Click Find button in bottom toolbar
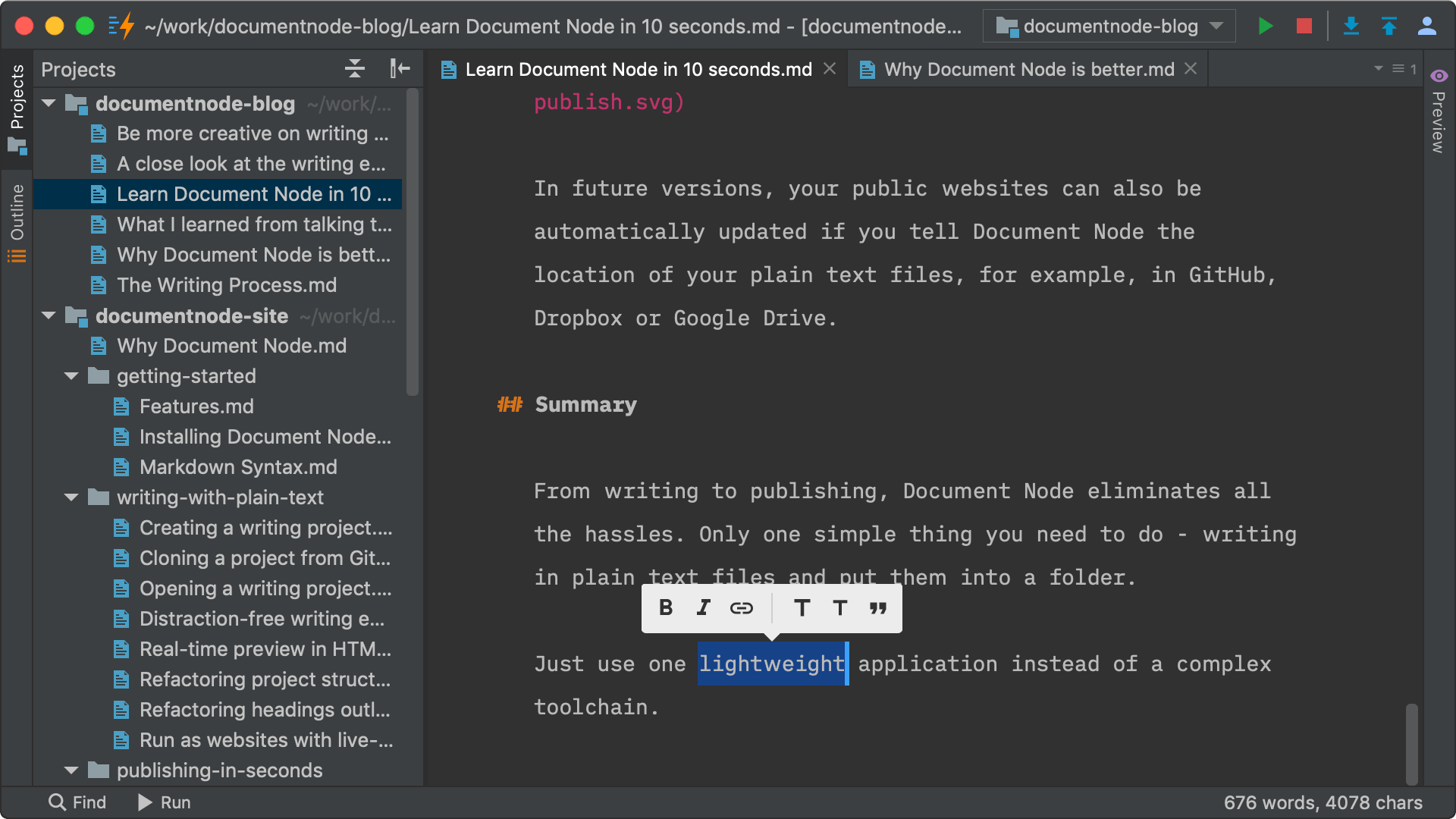The width and height of the screenshot is (1456, 819). (78, 802)
